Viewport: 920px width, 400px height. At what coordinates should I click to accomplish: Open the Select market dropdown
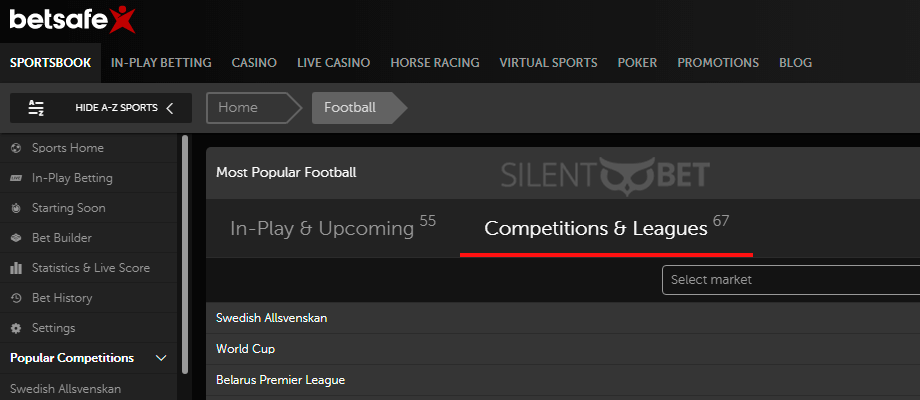[790, 280]
